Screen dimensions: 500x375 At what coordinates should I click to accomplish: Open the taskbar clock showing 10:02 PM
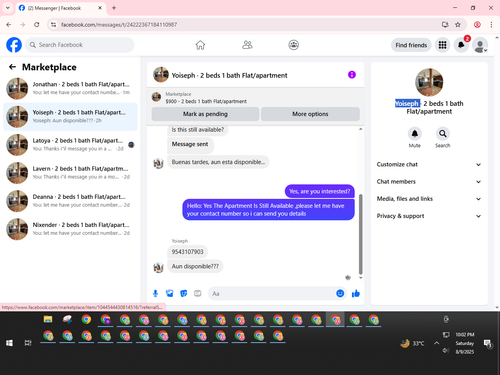465,343
